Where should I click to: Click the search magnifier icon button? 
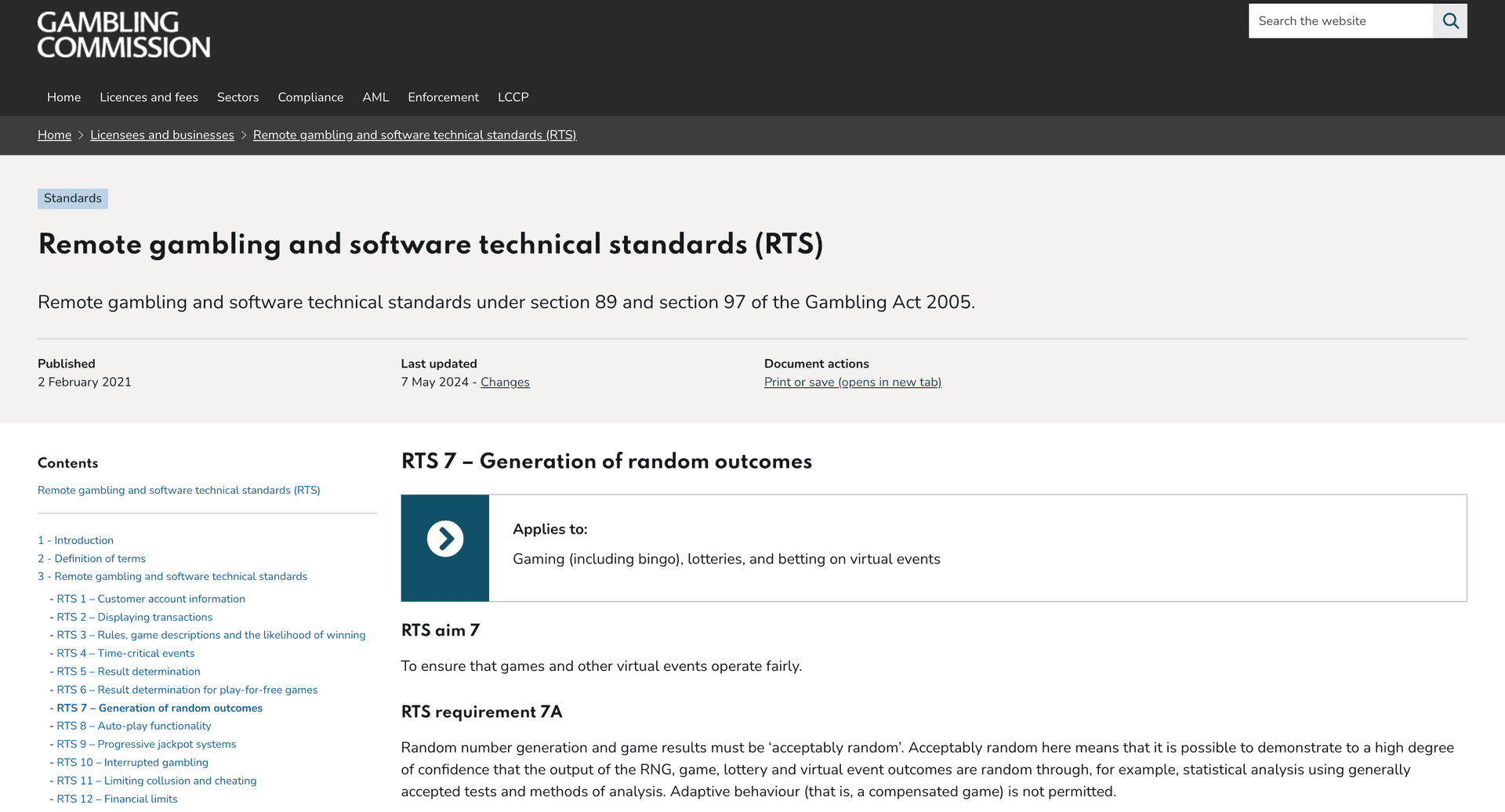[x=1450, y=21]
